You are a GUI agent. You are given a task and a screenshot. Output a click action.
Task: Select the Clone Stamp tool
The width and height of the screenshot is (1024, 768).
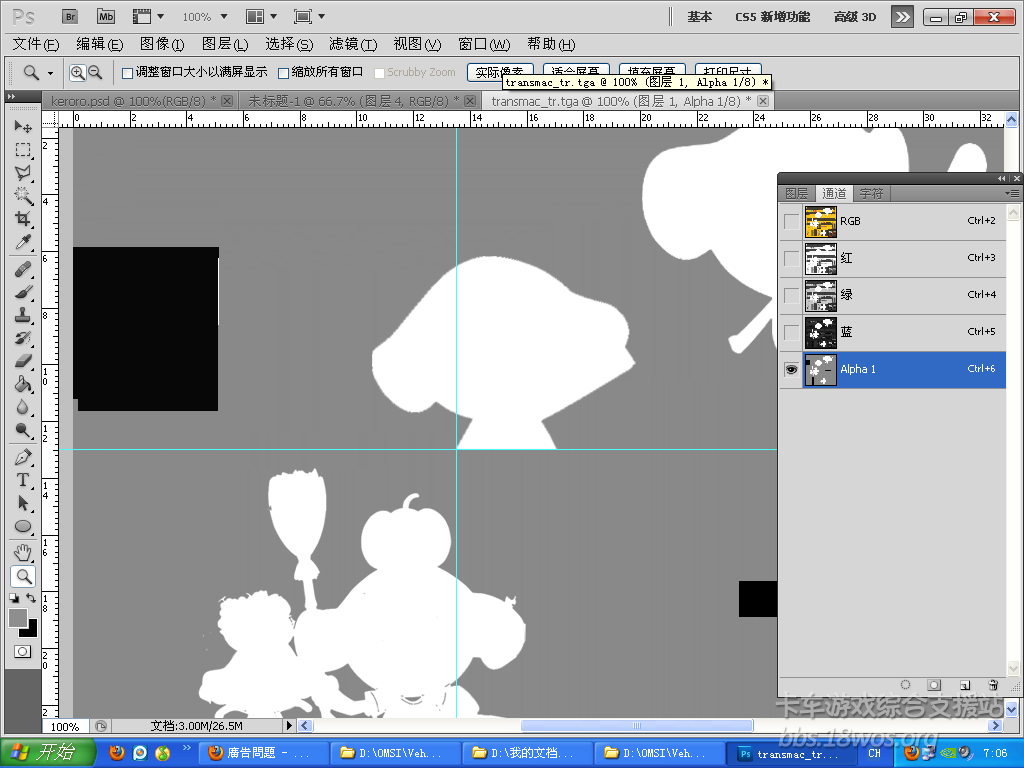[22, 315]
